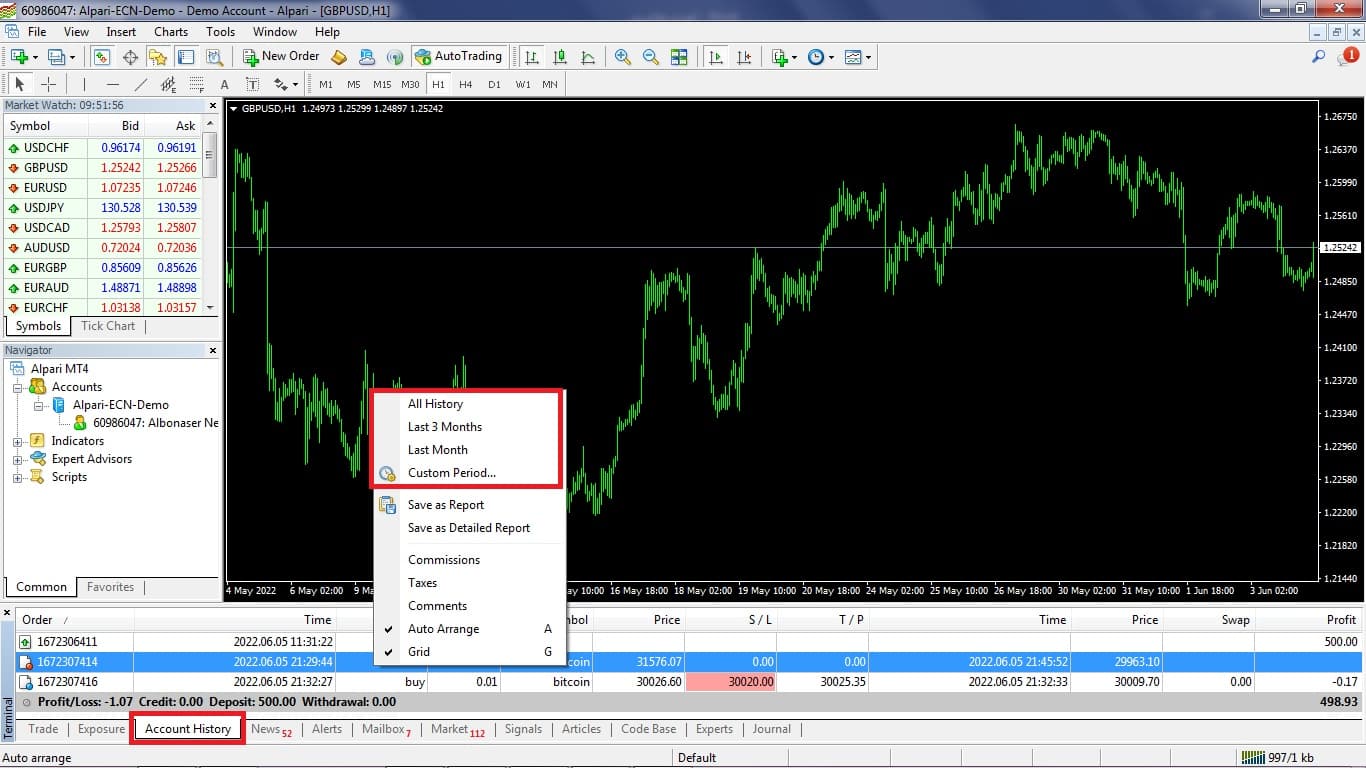Select the Equidistant Channel tool
The width and height of the screenshot is (1366, 768).
(168, 84)
